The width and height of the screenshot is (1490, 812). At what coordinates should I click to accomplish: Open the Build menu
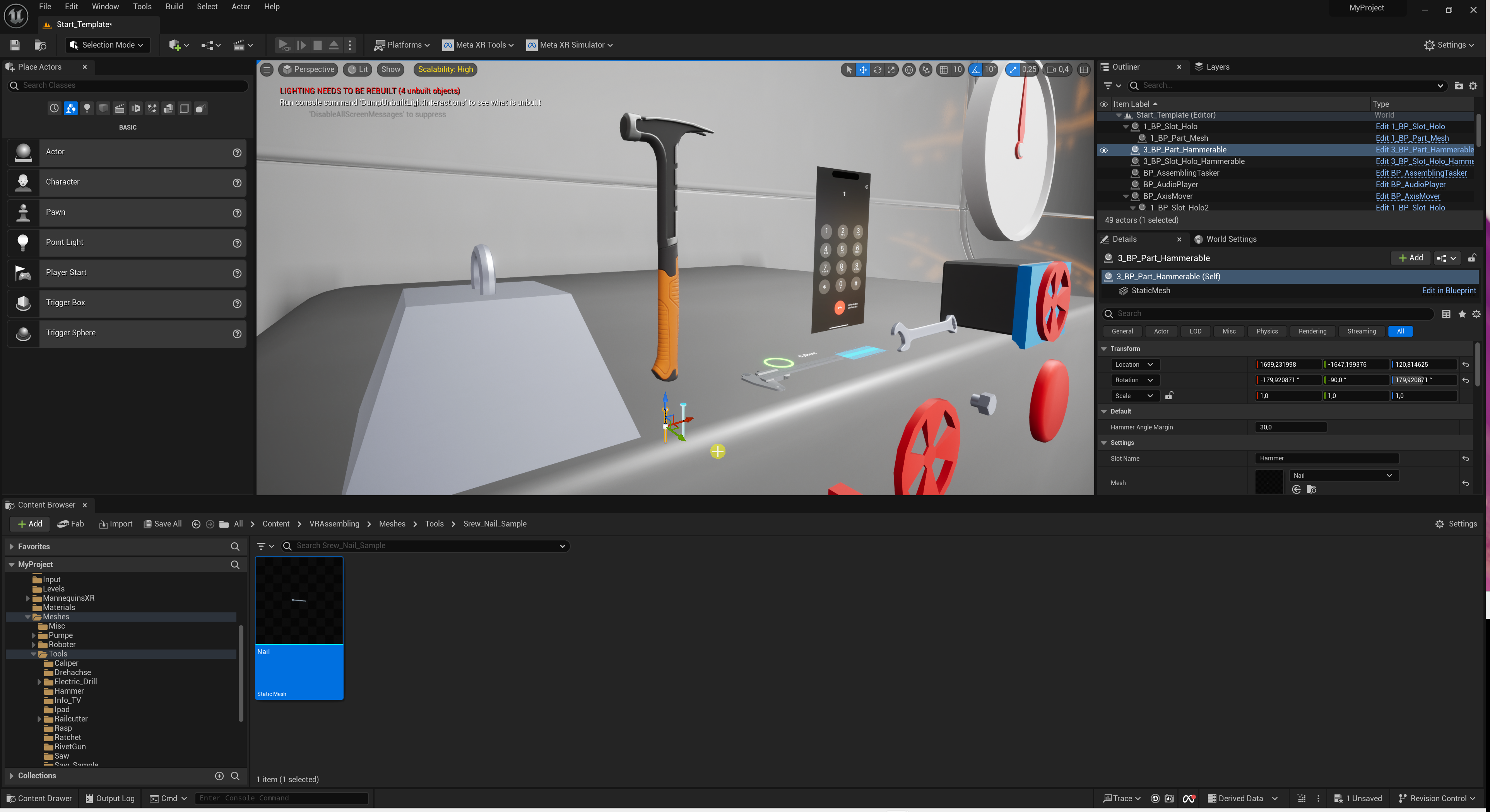173,6
